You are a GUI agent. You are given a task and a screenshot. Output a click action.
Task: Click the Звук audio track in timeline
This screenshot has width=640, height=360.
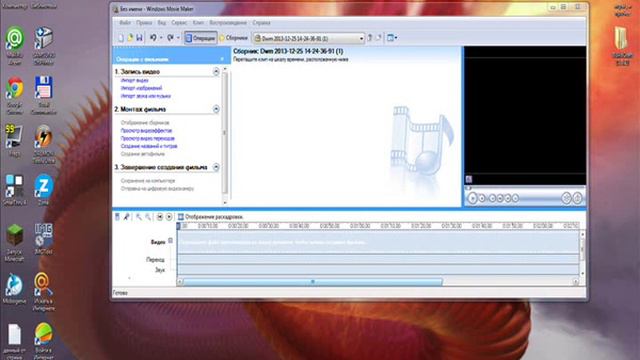tap(378, 270)
